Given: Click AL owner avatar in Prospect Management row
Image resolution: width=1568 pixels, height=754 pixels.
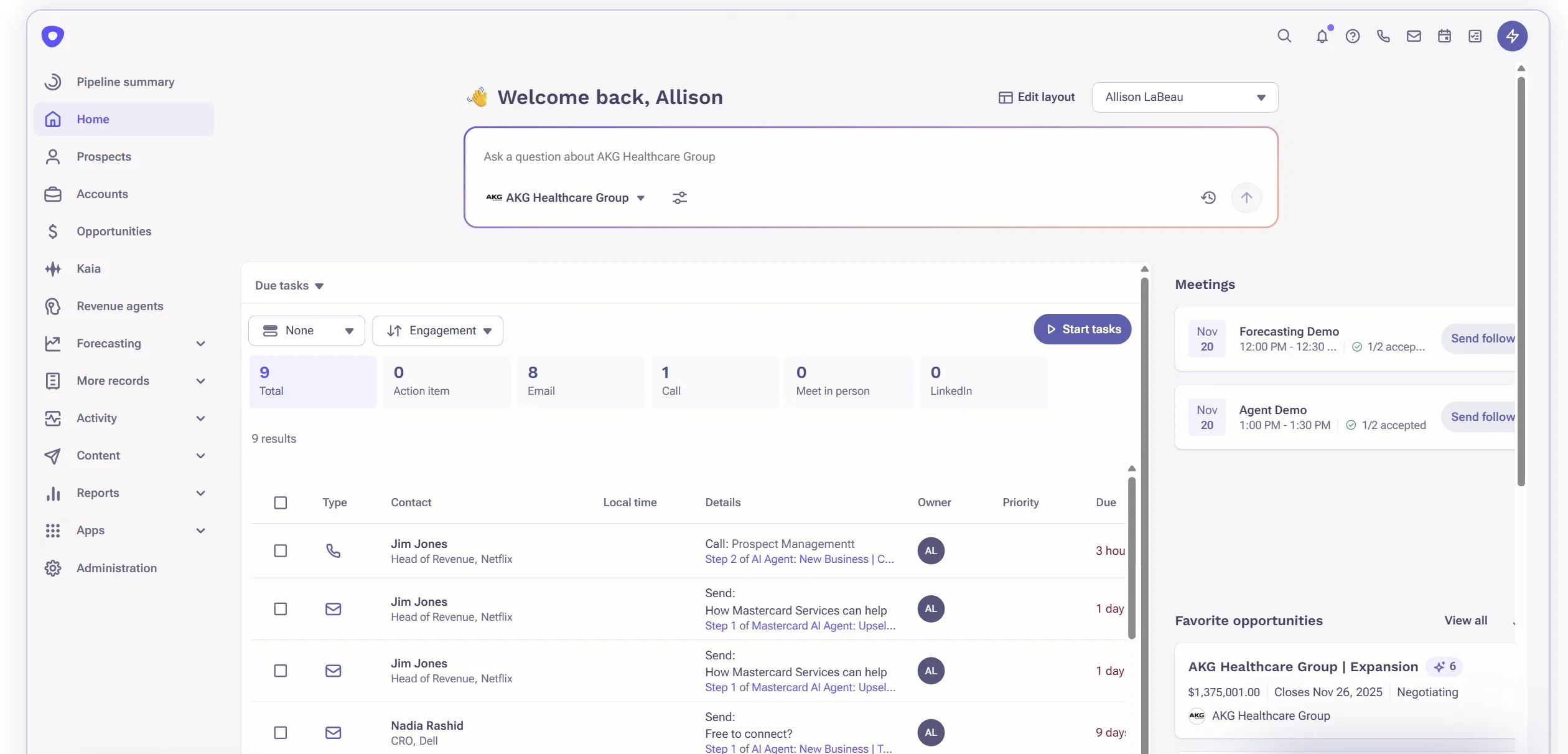Looking at the screenshot, I should [x=931, y=550].
